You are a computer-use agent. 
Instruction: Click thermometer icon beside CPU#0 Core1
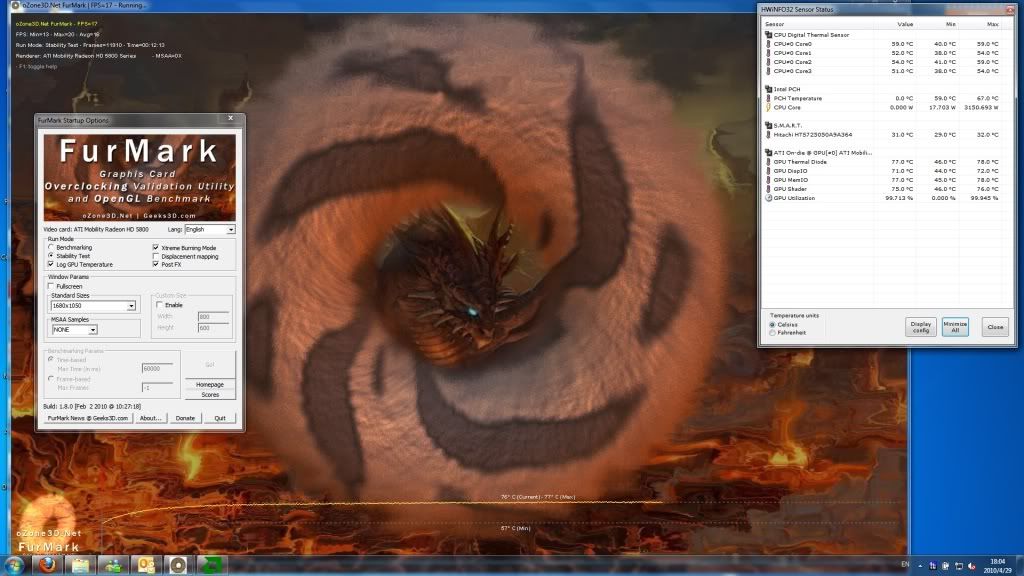point(768,53)
